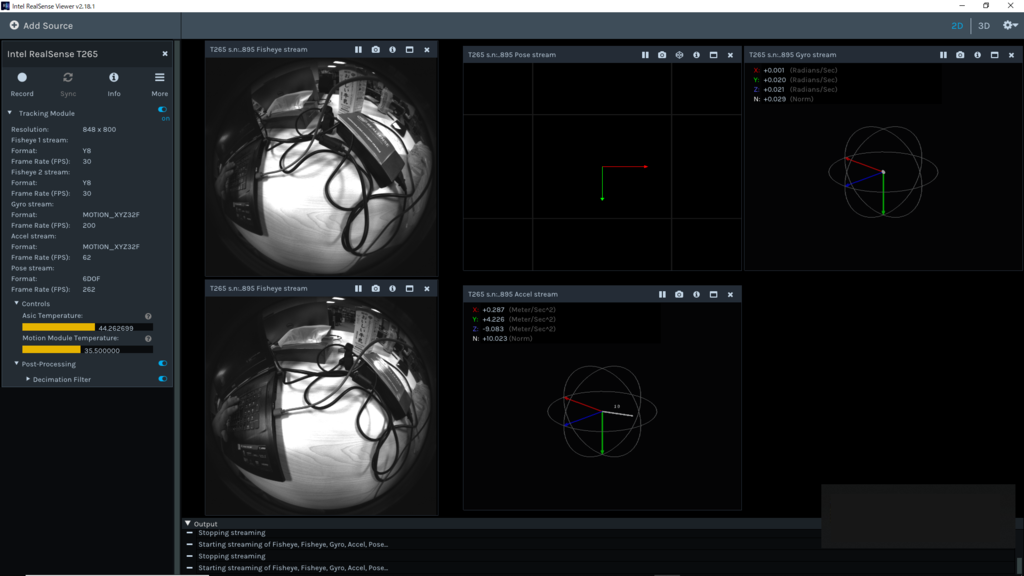Pause the bottom Fisheye stream
Screen dimensions: 1024x576
[x=358, y=288]
